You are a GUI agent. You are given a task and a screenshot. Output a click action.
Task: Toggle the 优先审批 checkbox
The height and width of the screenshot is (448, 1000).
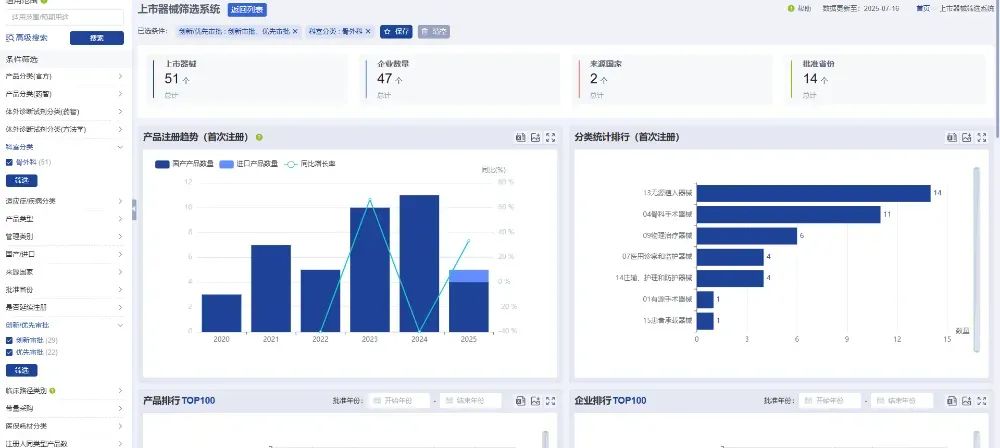pos(9,352)
